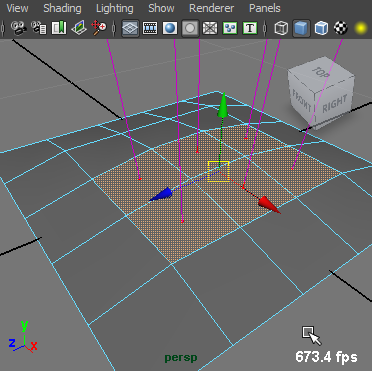Click the Safe Title T icon
The width and height of the screenshot is (372, 371).
[250, 28]
